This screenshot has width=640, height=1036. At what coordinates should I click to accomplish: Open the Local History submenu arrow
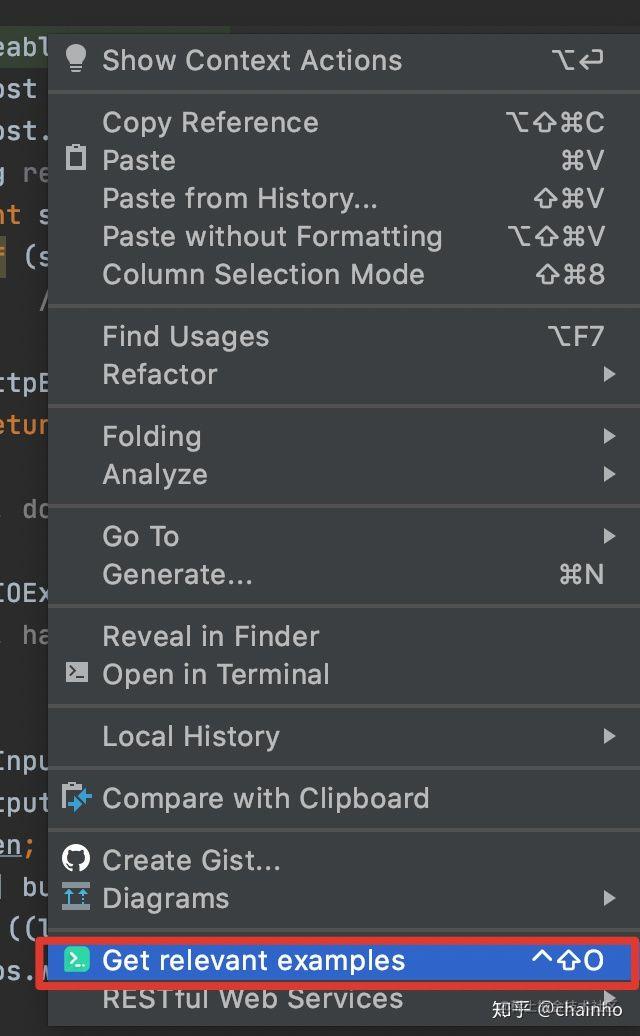point(609,735)
